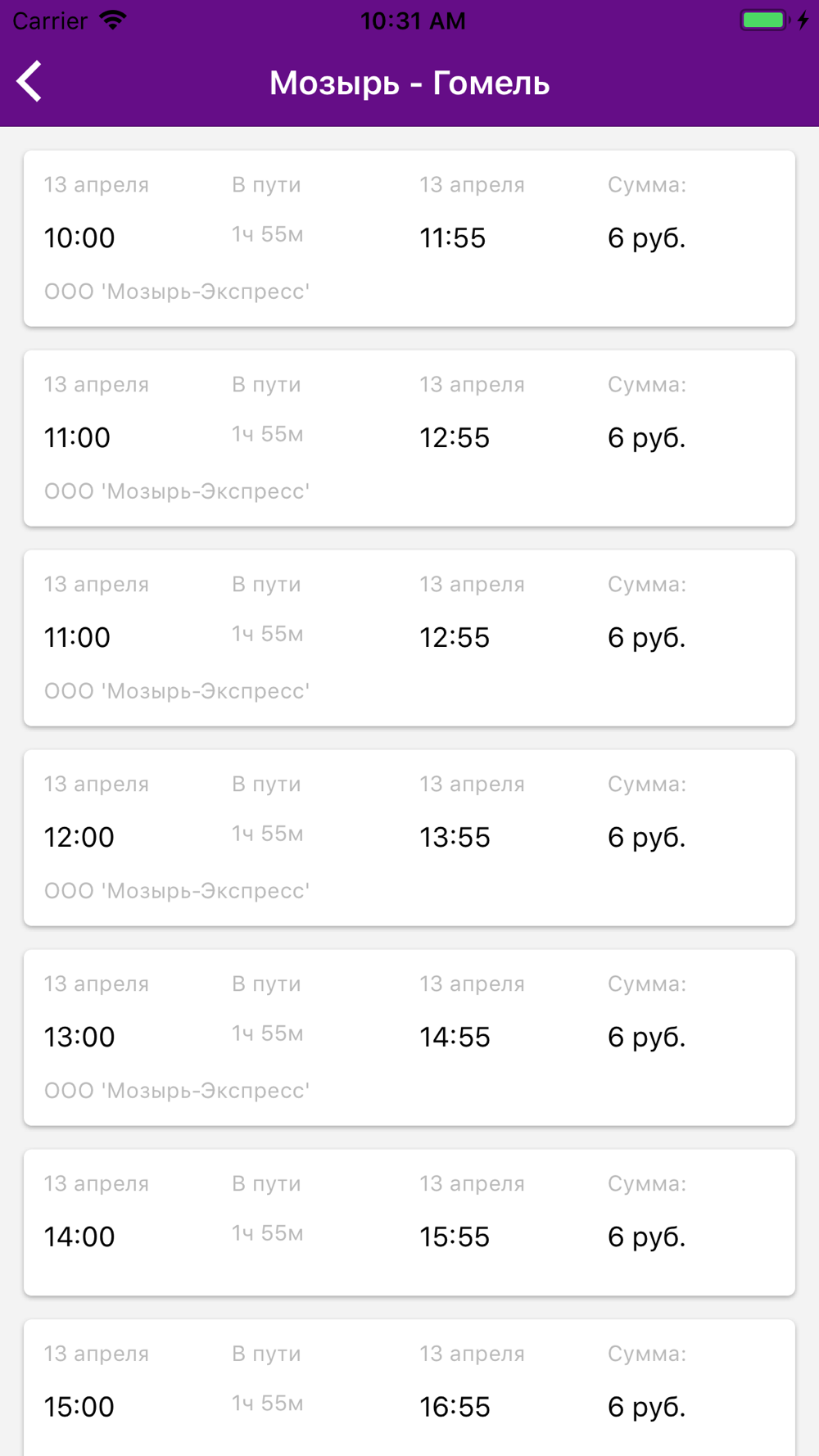The height and width of the screenshot is (1456, 819).
Task: Tap the charging bolt icon
Action: point(803,20)
